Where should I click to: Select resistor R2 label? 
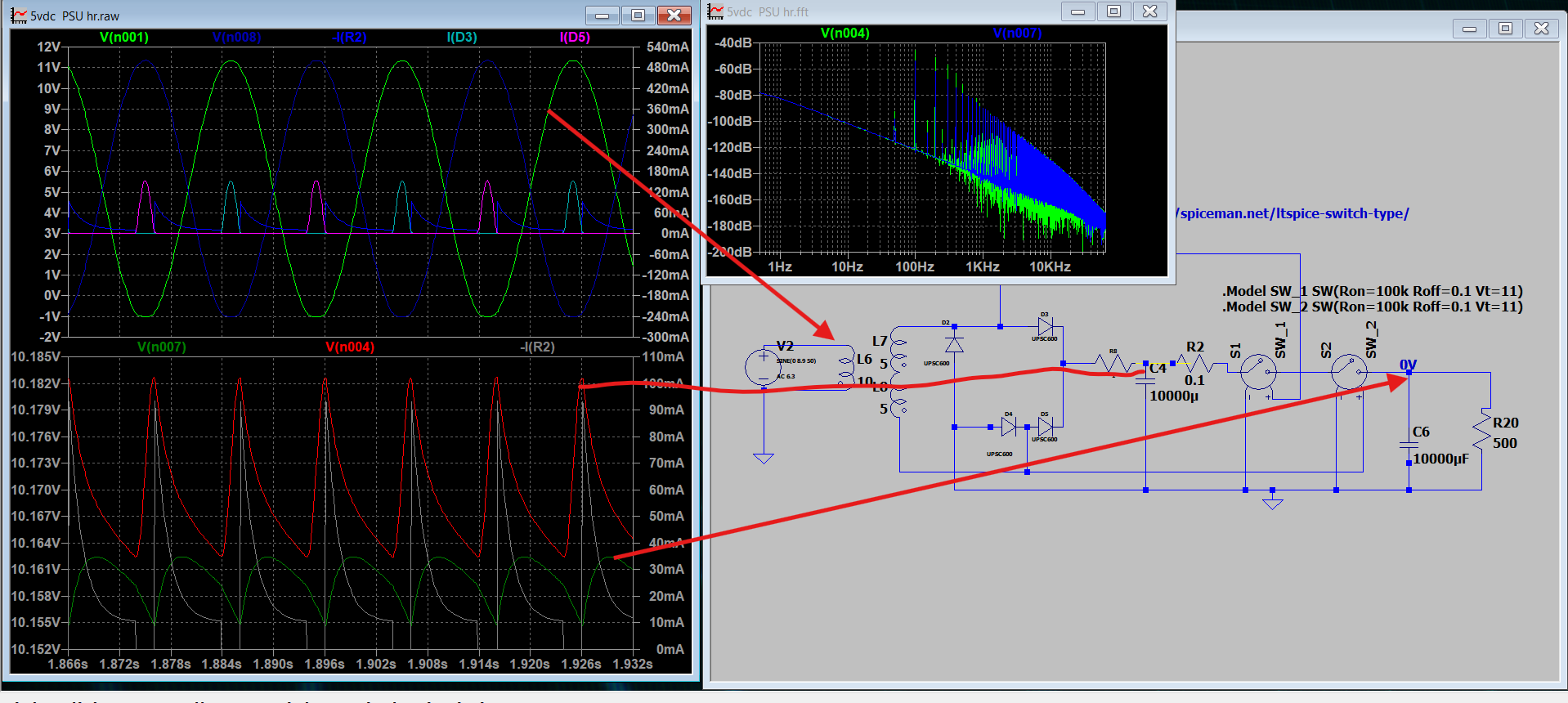click(x=1195, y=347)
